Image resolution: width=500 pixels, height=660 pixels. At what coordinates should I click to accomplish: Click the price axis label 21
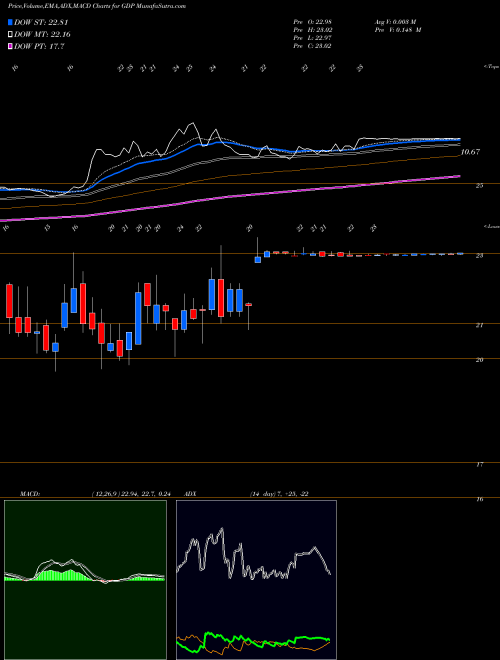(x=479, y=325)
